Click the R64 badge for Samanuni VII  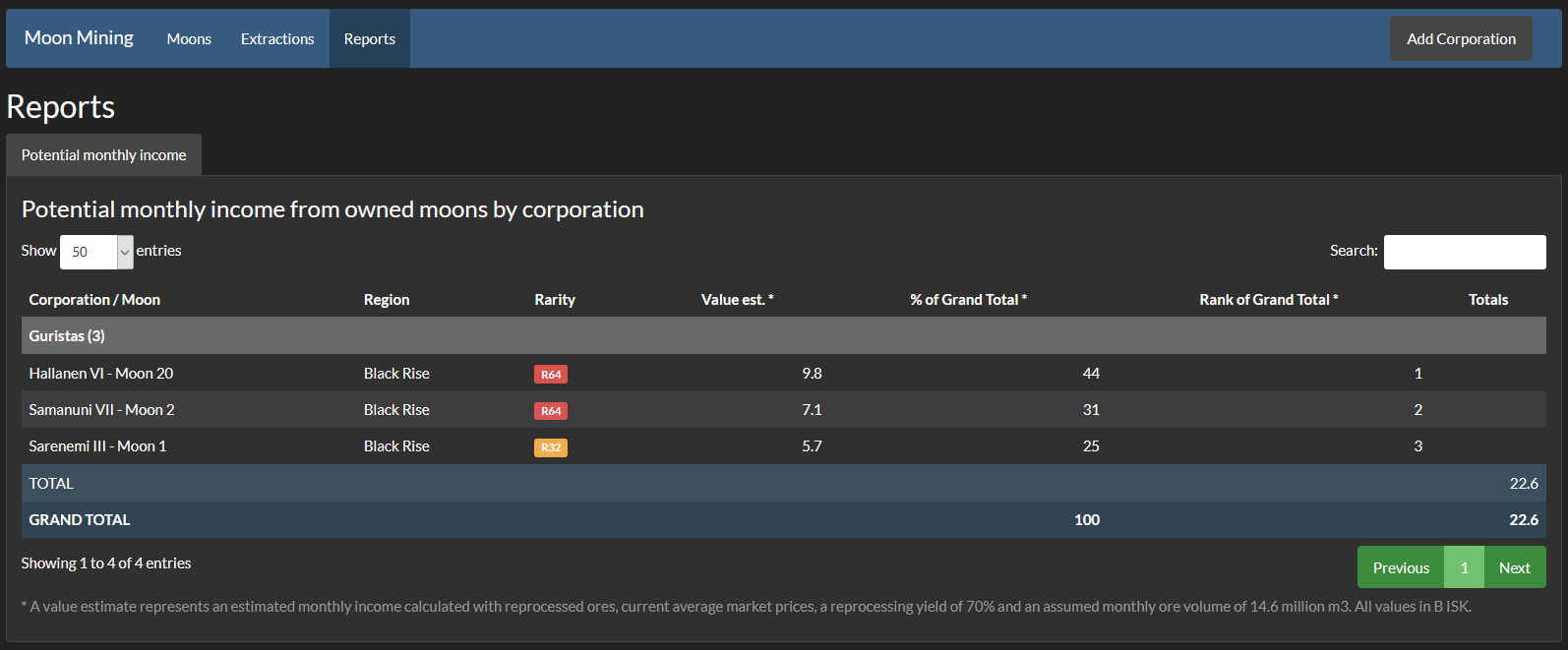pyautogui.click(x=550, y=411)
